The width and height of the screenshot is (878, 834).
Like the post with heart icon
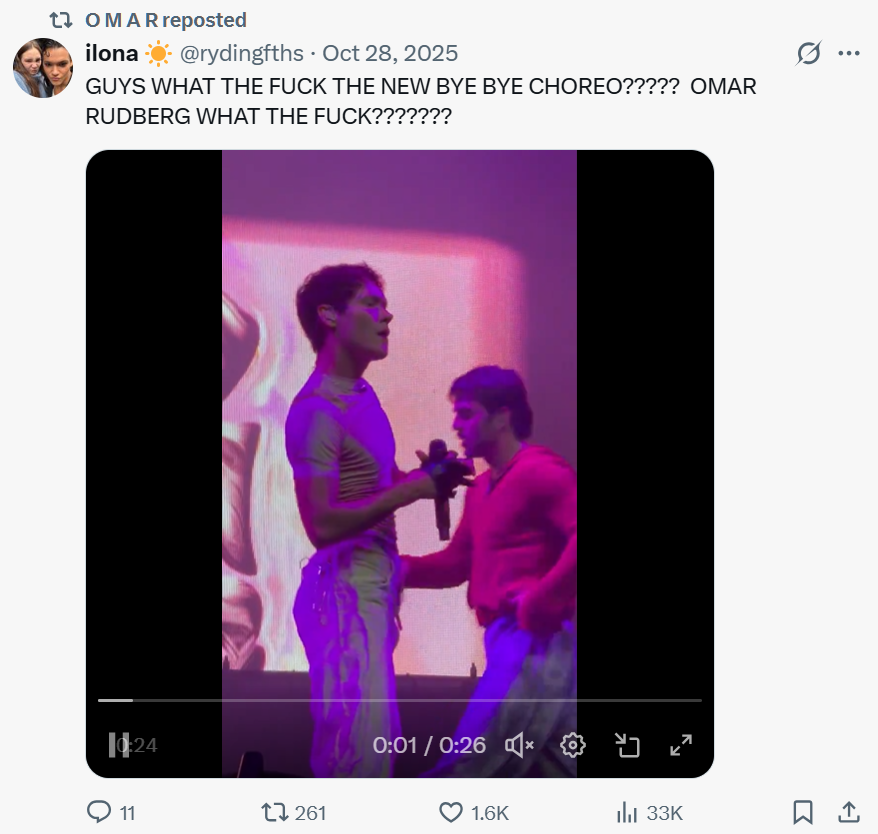click(x=452, y=812)
